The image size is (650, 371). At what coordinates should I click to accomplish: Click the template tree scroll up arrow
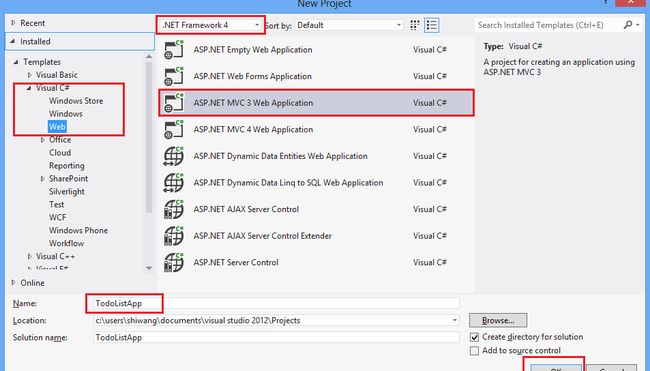[149, 57]
